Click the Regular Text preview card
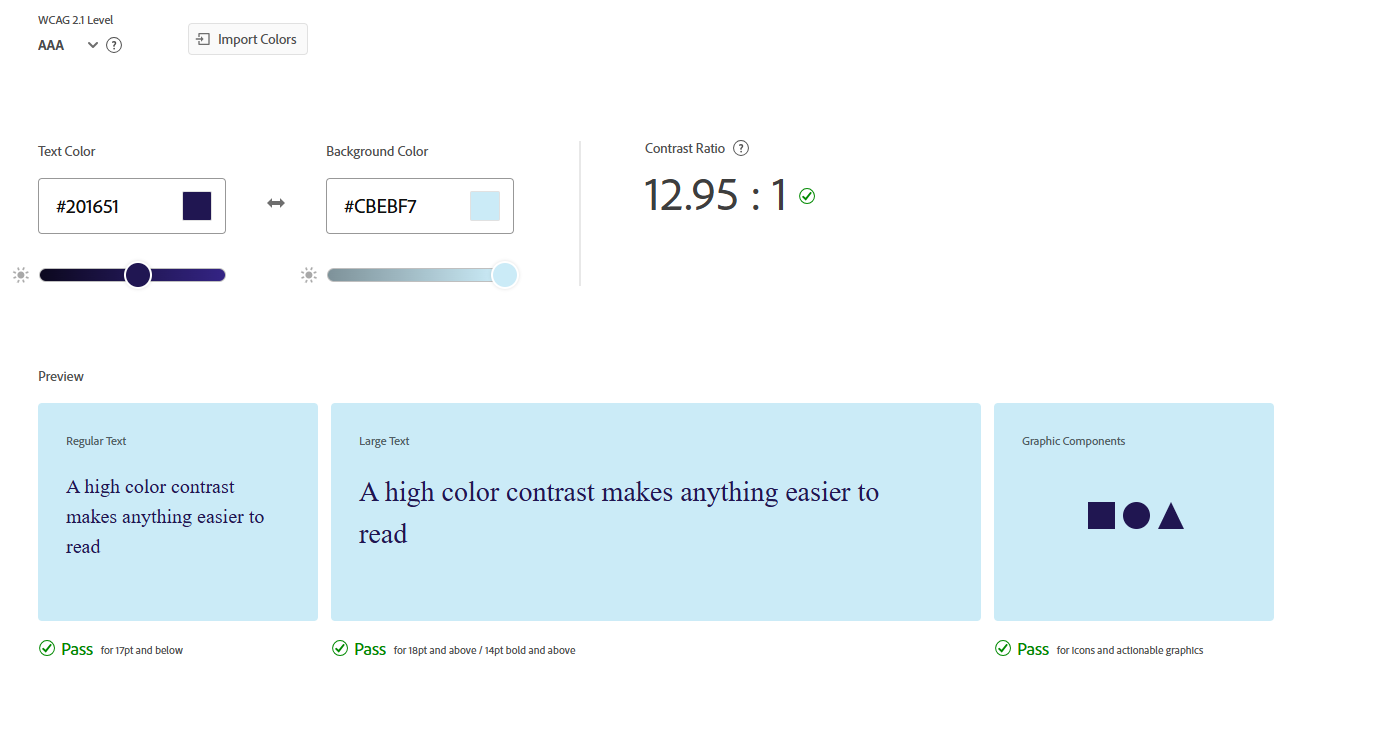 coord(178,512)
